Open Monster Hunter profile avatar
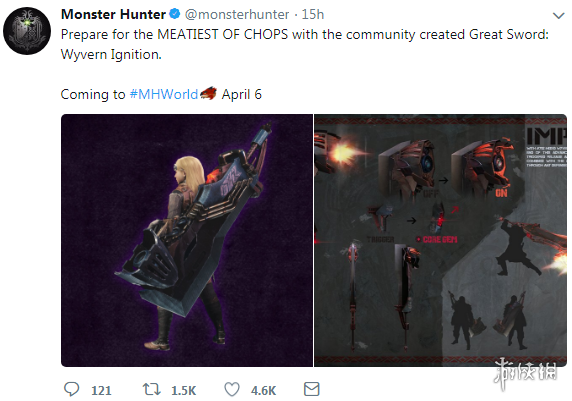The image size is (572, 401). pyautogui.click(x=27, y=31)
